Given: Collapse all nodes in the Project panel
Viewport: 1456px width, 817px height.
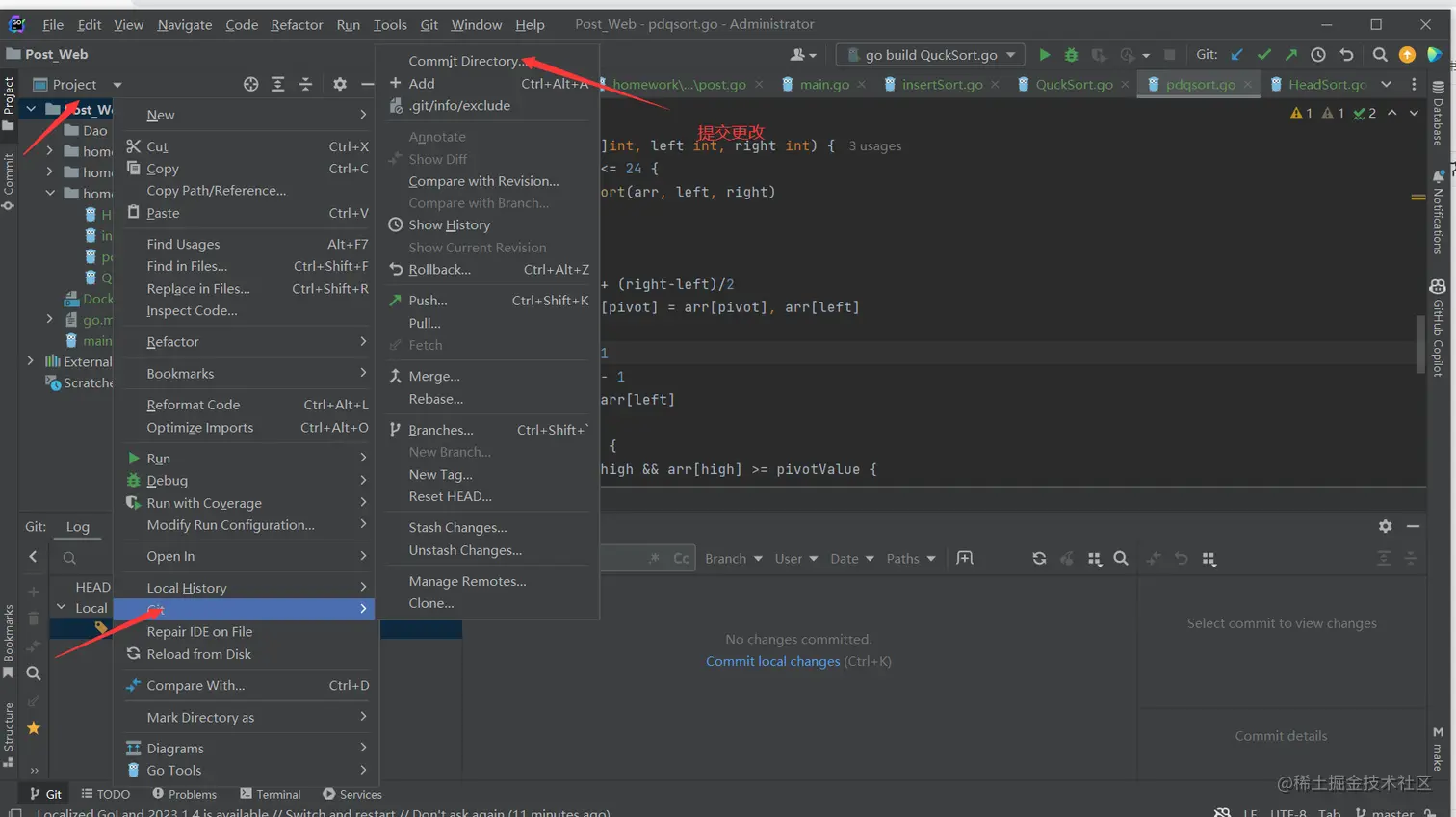Looking at the screenshot, I should (x=305, y=84).
